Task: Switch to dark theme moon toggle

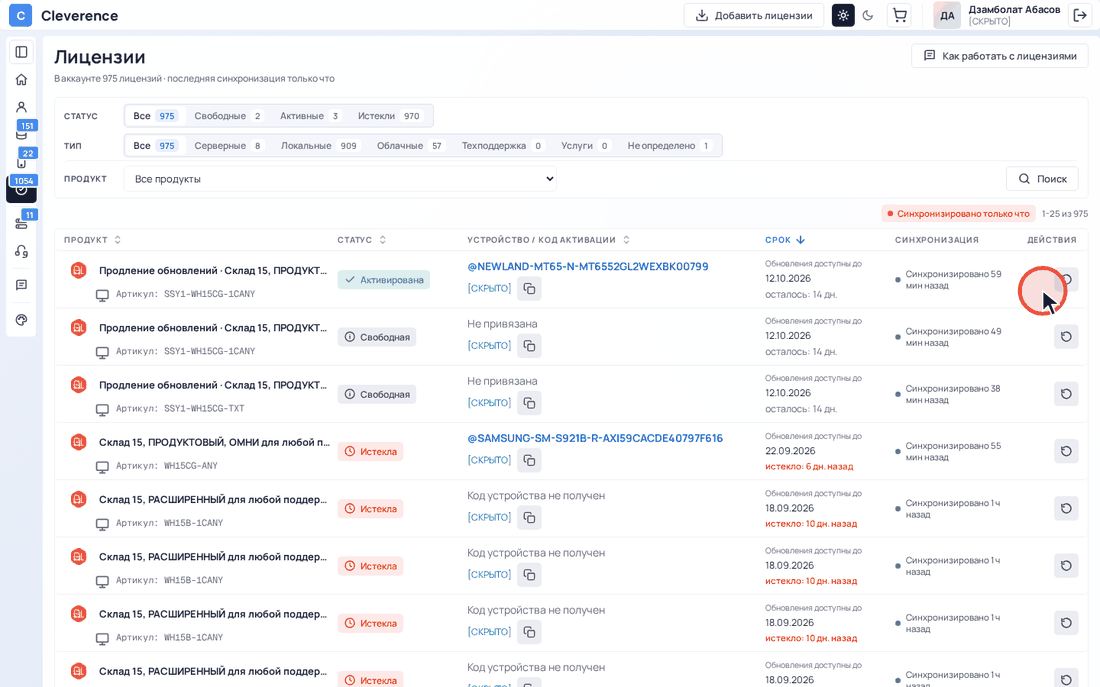Action: pyautogui.click(x=868, y=15)
